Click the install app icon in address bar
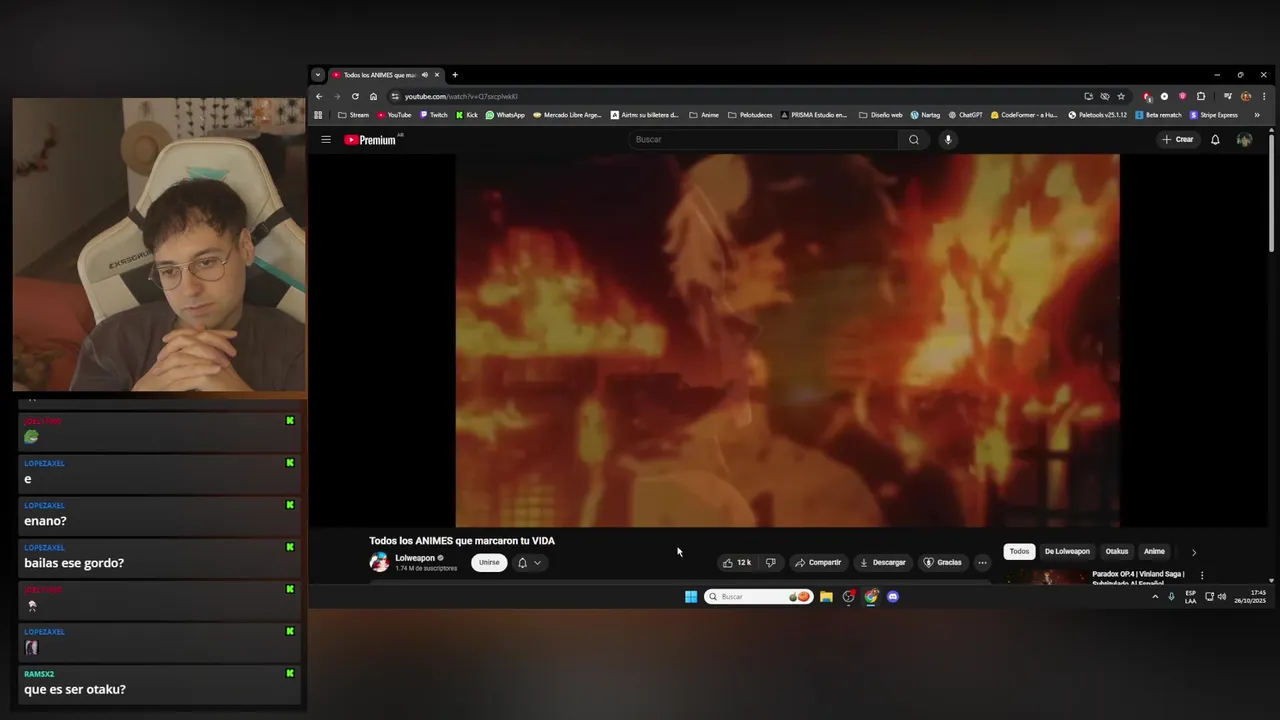This screenshot has width=1280, height=720. (x=1088, y=96)
